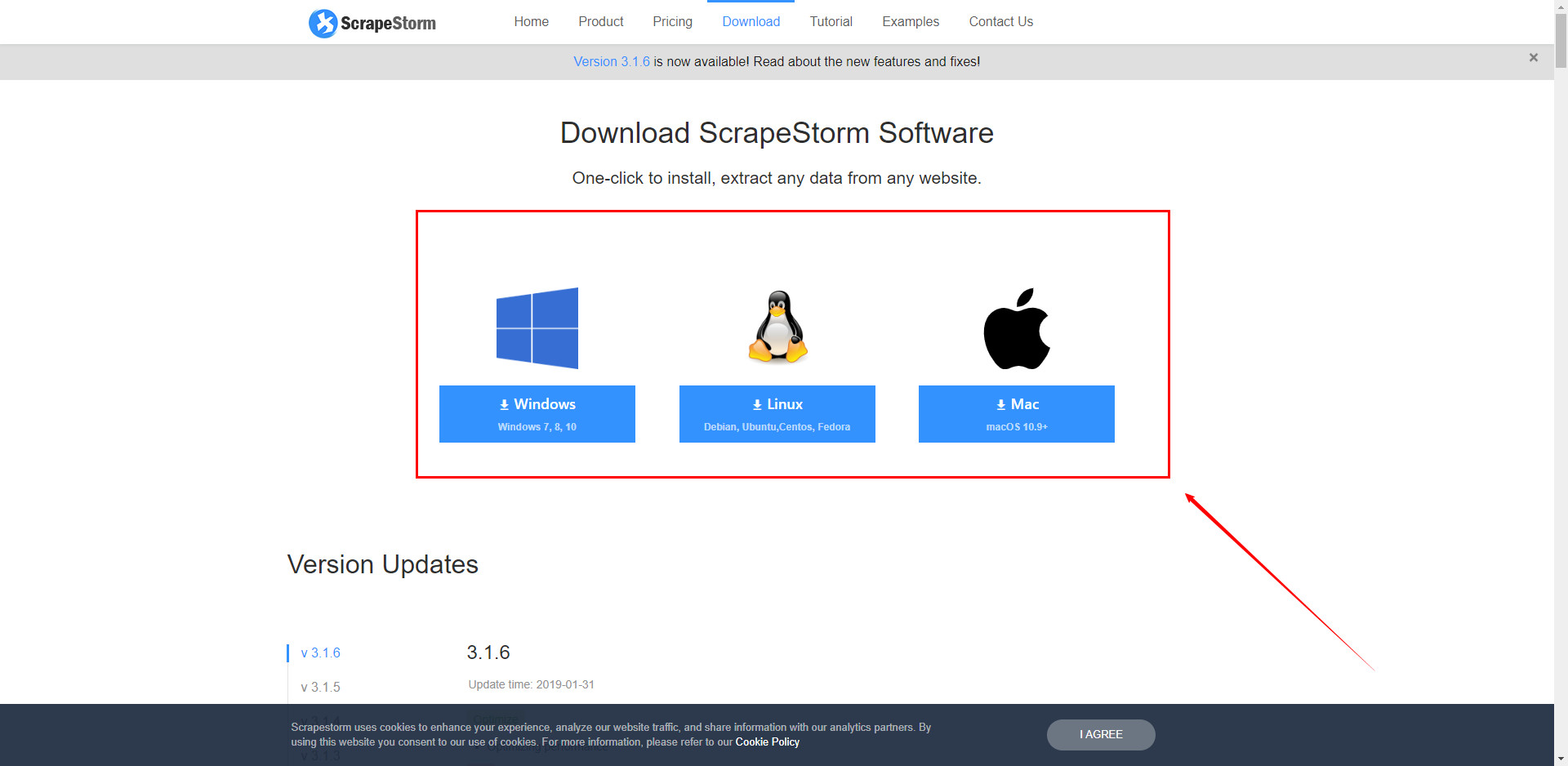The width and height of the screenshot is (1568, 766).
Task: Go to Contact Us page
Action: point(1001,21)
